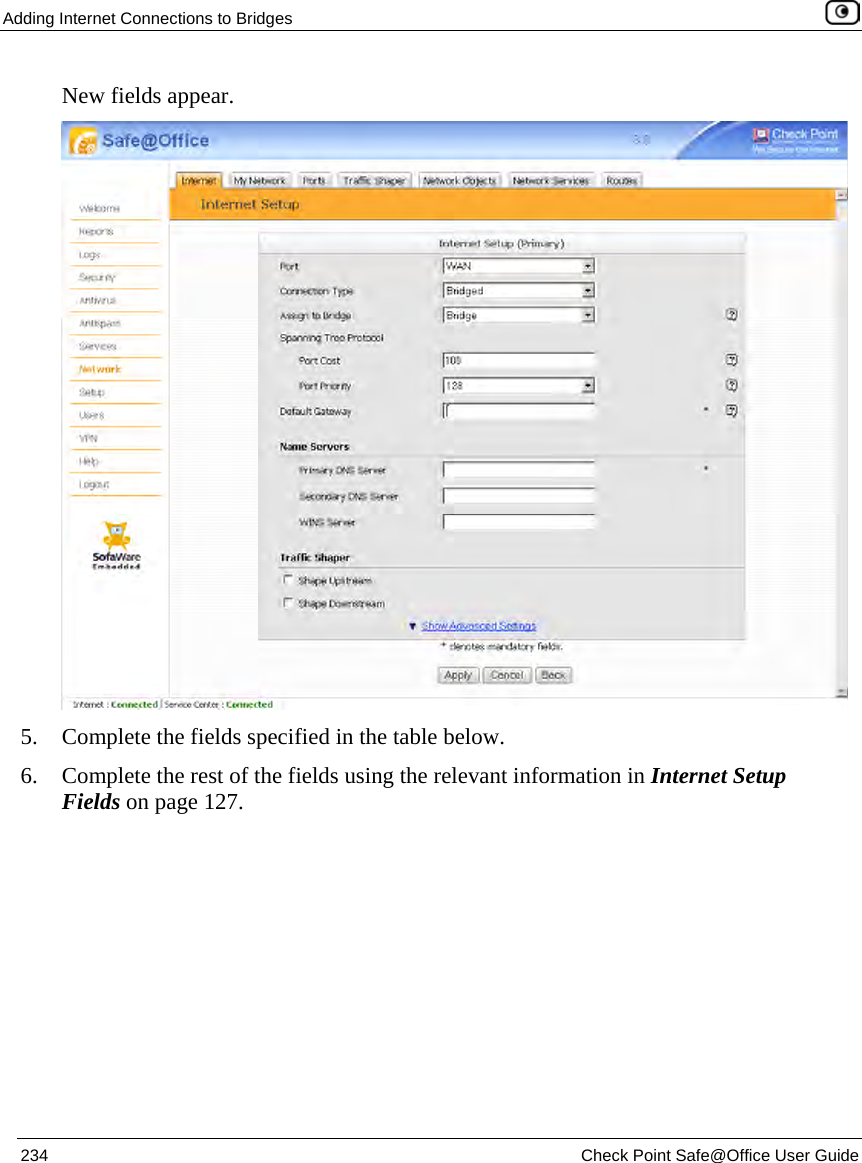
Task: Click the Secondary DNS Server field
Action: (519, 495)
